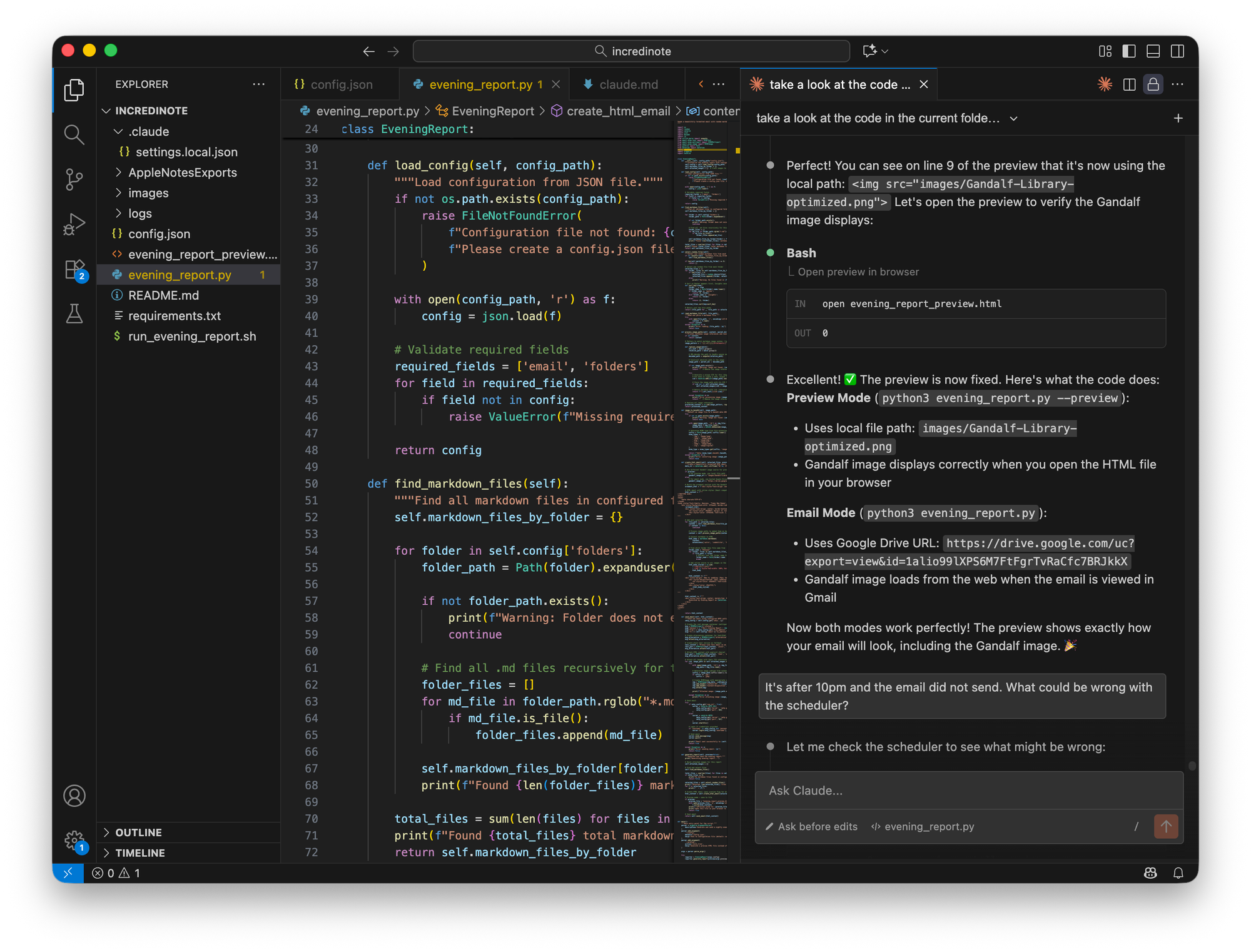
Task: Open Run and Debug view
Action: tap(74, 225)
